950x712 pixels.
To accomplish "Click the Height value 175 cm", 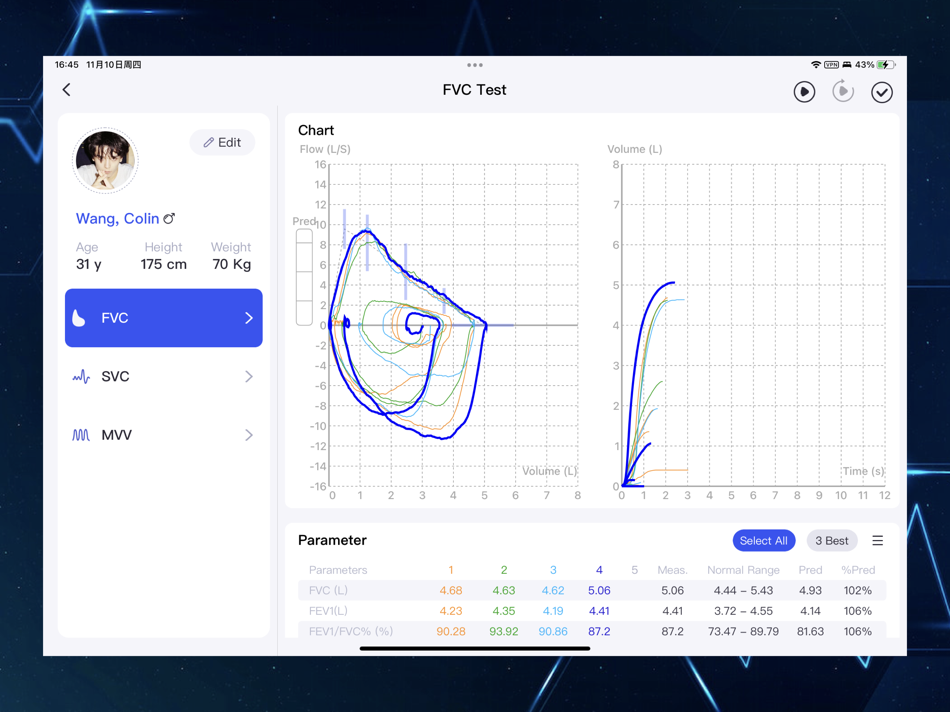I will coord(164,264).
